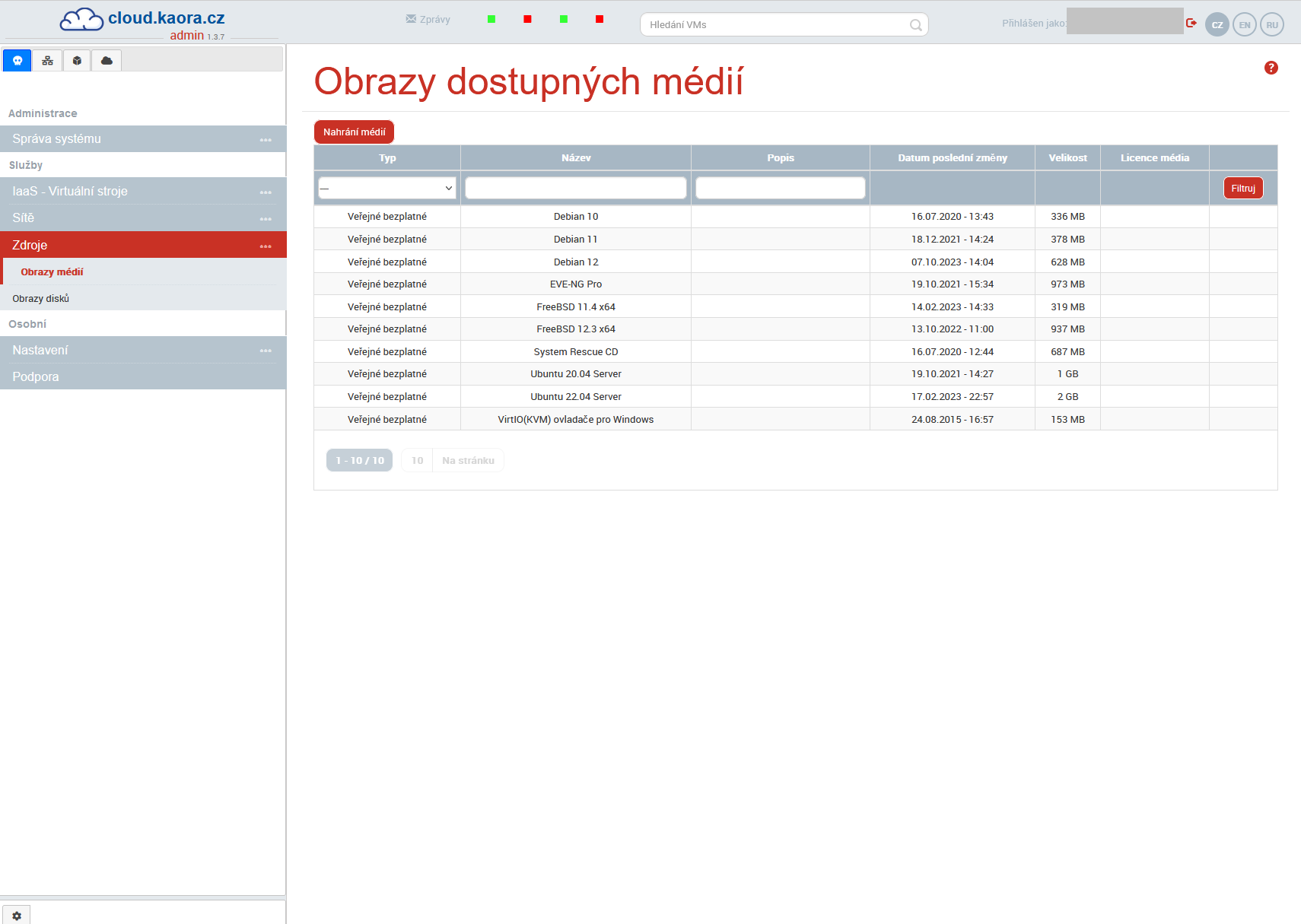Expand the Správa systému menu section
Image resolution: width=1301 pixels, height=924 pixels.
[142, 139]
